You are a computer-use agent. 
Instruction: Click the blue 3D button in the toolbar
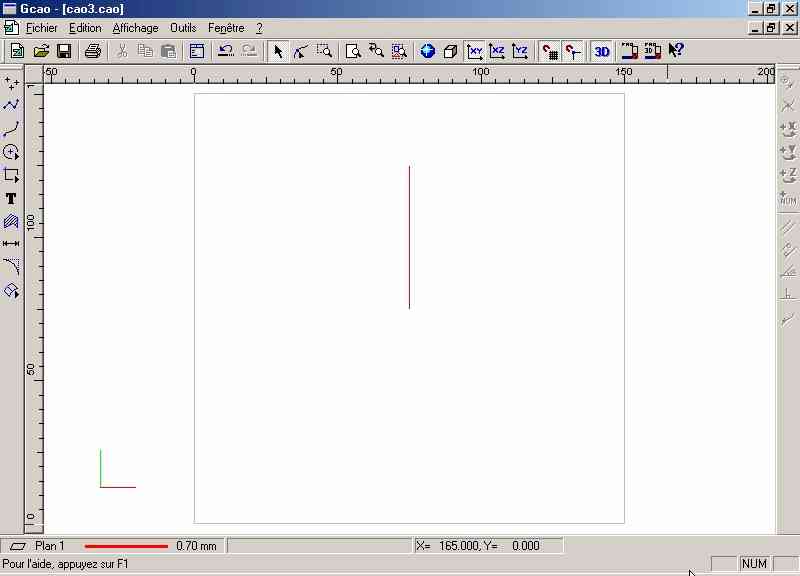pyautogui.click(x=602, y=51)
